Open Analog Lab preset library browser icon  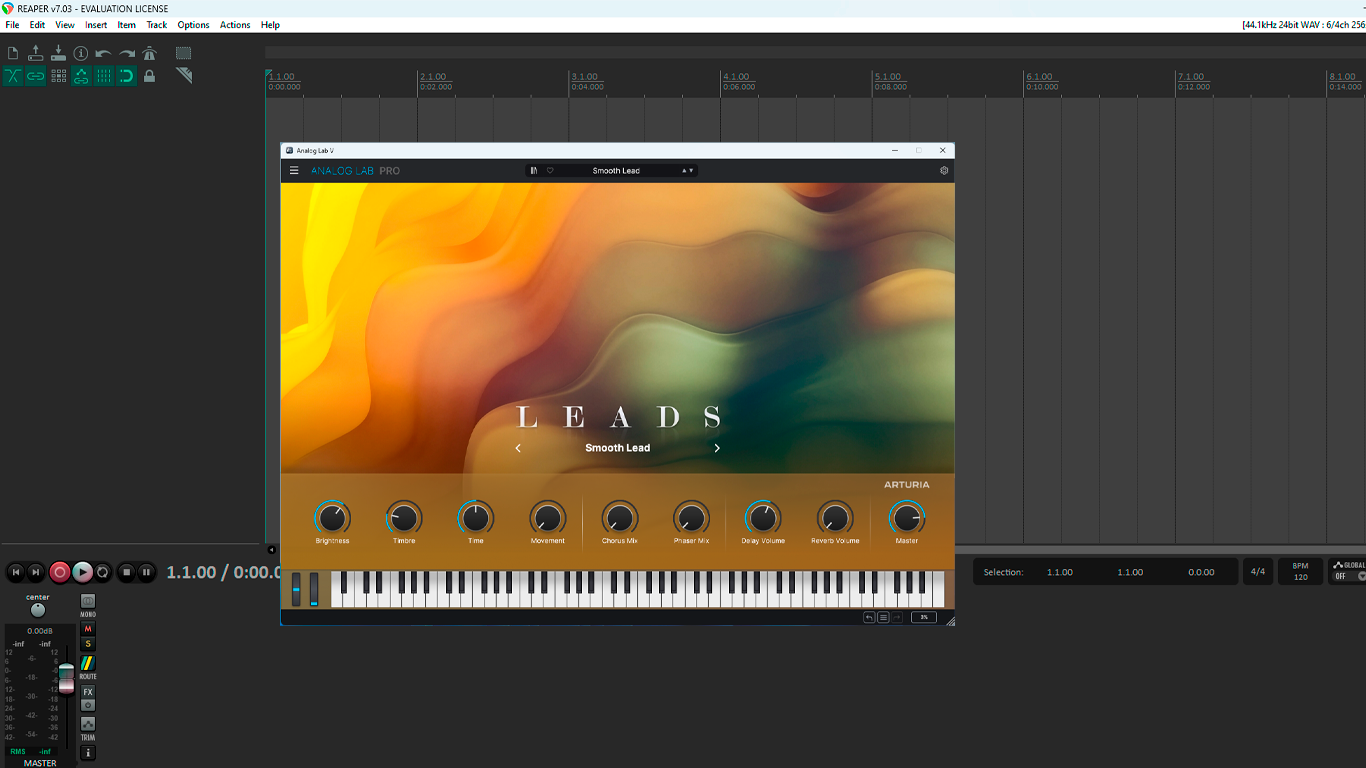pos(534,171)
